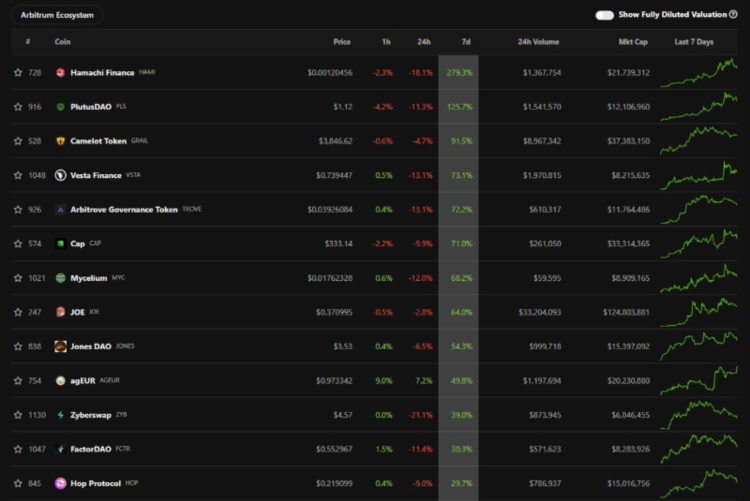The width and height of the screenshot is (750, 501).
Task: Toggle favorite star for agEUR
Action: click(18, 381)
